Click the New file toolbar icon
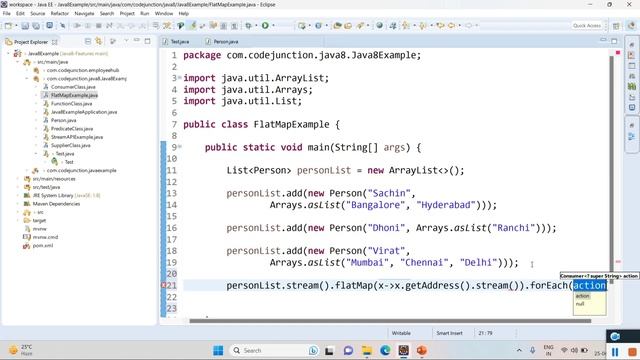The width and height of the screenshot is (640, 360). pyautogui.click(x=8, y=26)
